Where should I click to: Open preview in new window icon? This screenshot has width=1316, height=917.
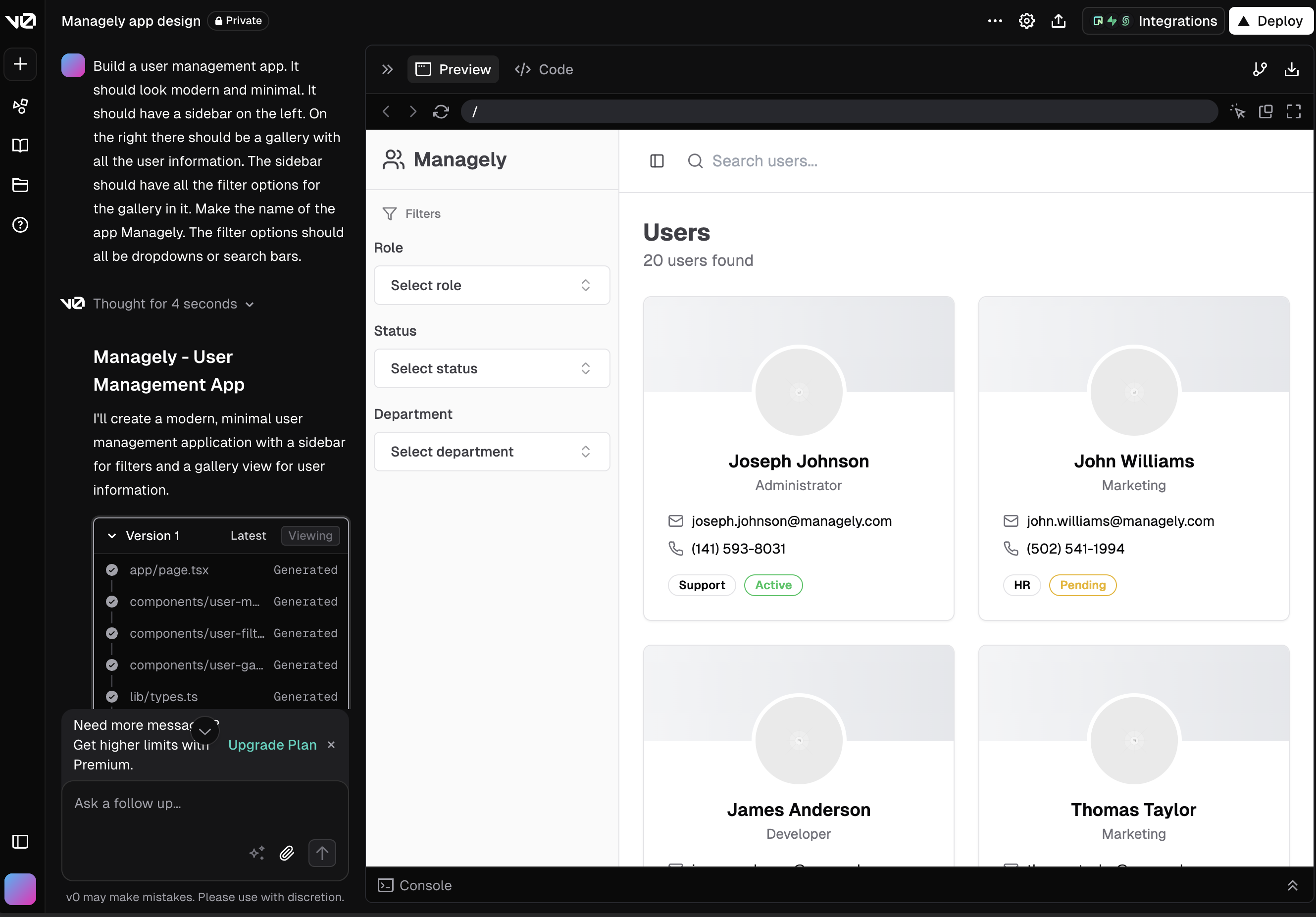pos(1265,111)
